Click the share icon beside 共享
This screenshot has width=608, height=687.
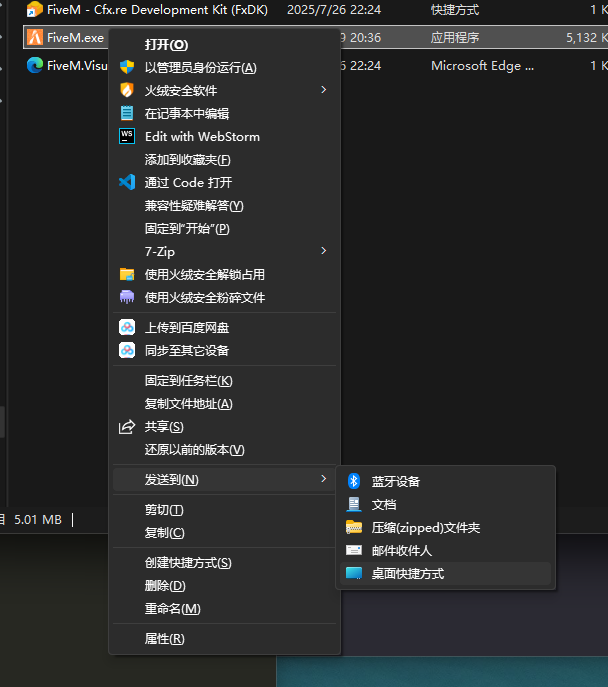point(127,427)
